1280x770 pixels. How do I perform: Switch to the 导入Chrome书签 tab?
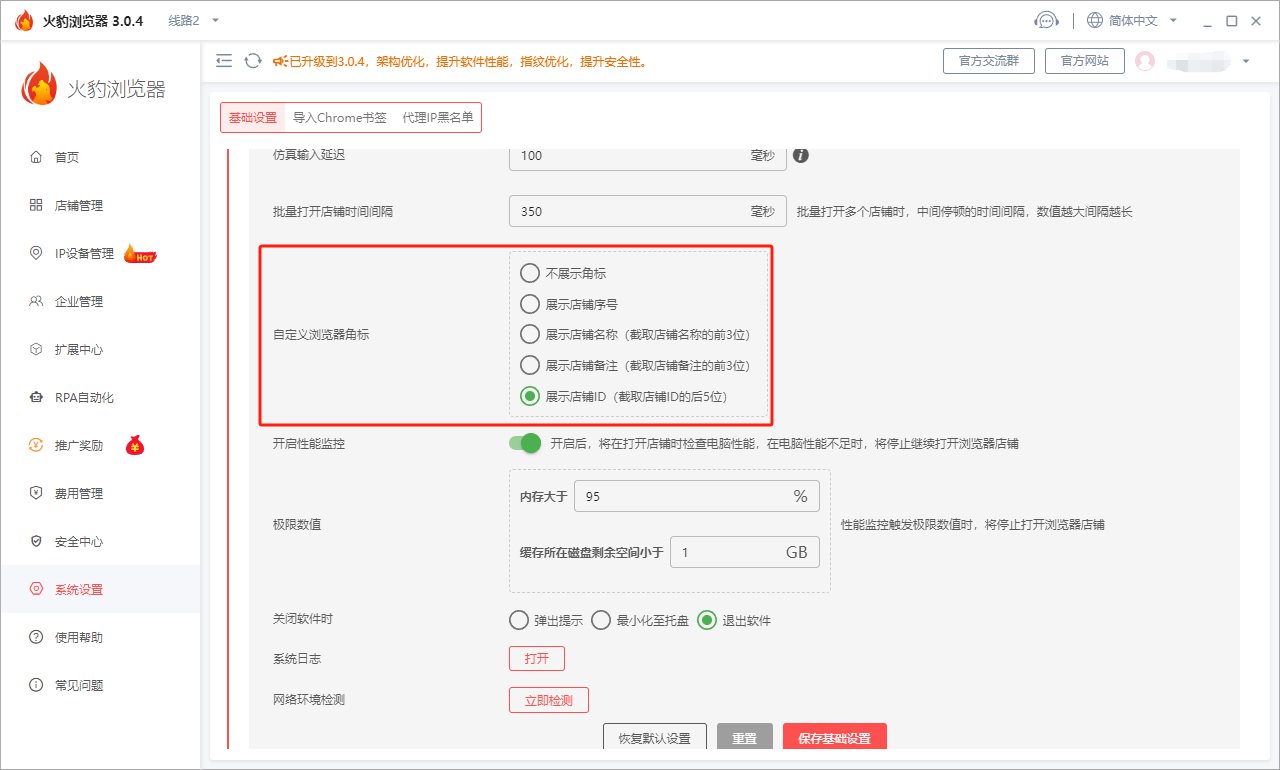(340, 117)
